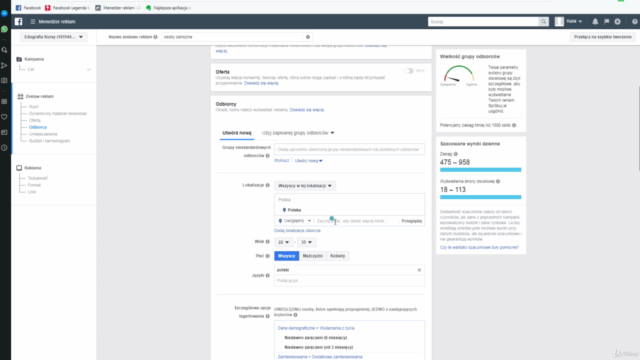The width and height of the screenshot is (640, 360).
Task: Open the notifications bell icon
Action: (x=595, y=22)
